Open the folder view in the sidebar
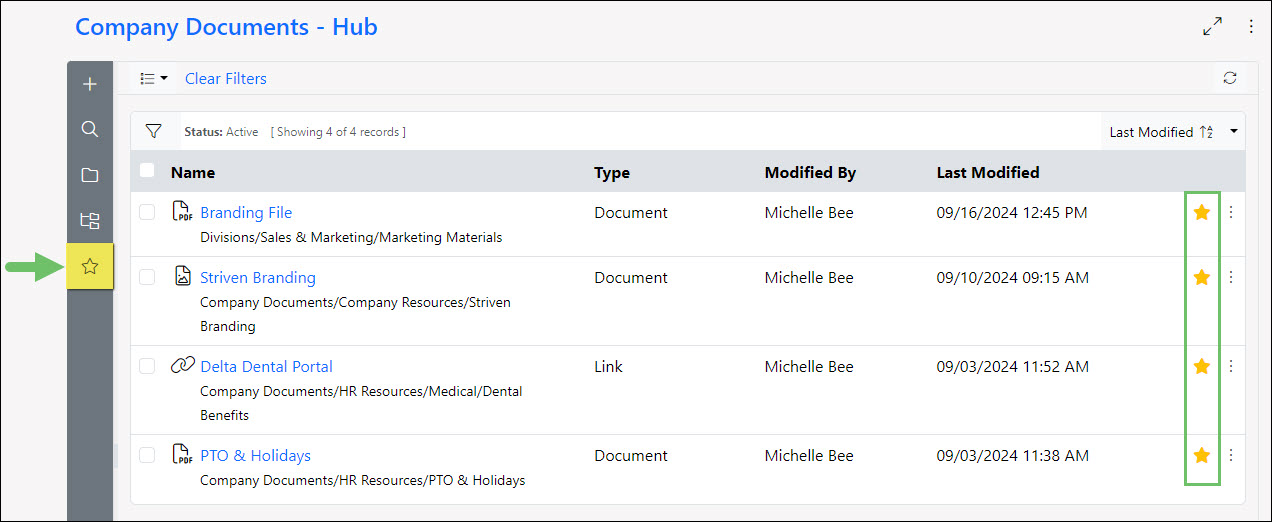 [x=90, y=175]
